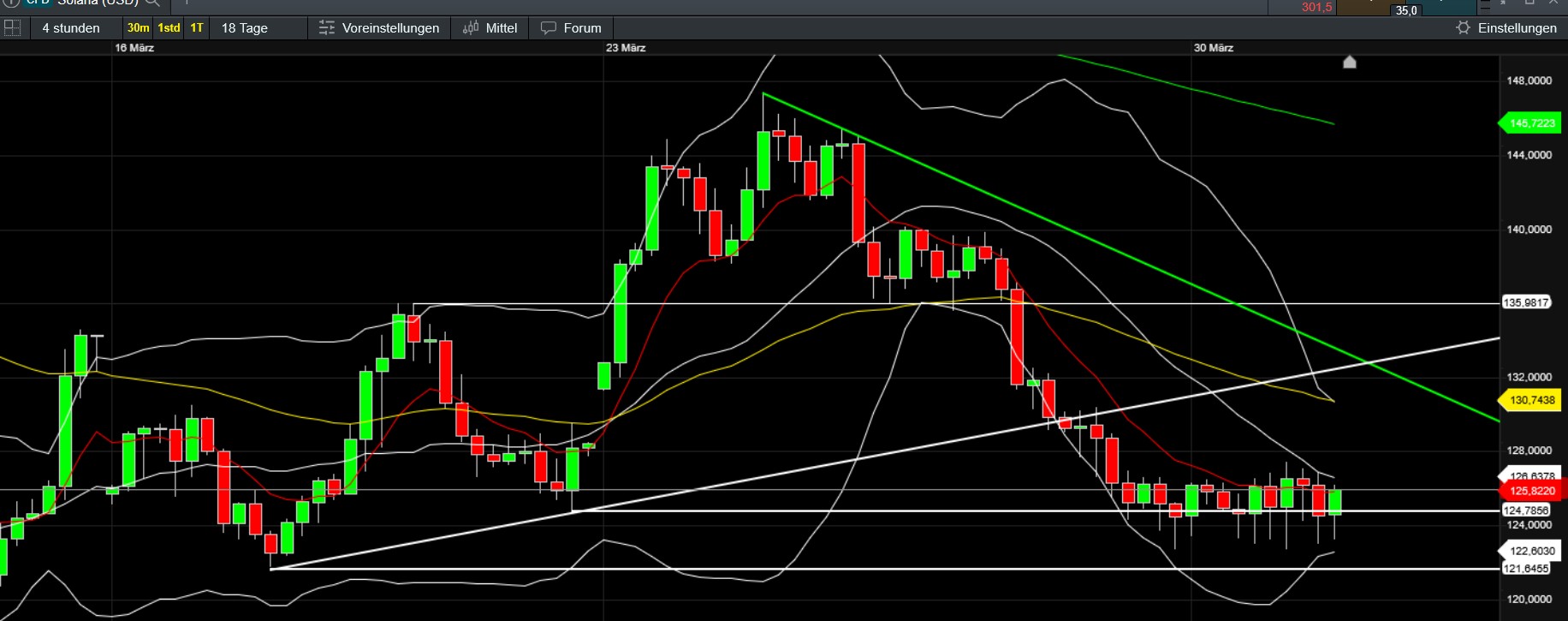Screen dimensions: 1568x621
Task: Switch to the 1std quick interval
Action: coord(169,28)
